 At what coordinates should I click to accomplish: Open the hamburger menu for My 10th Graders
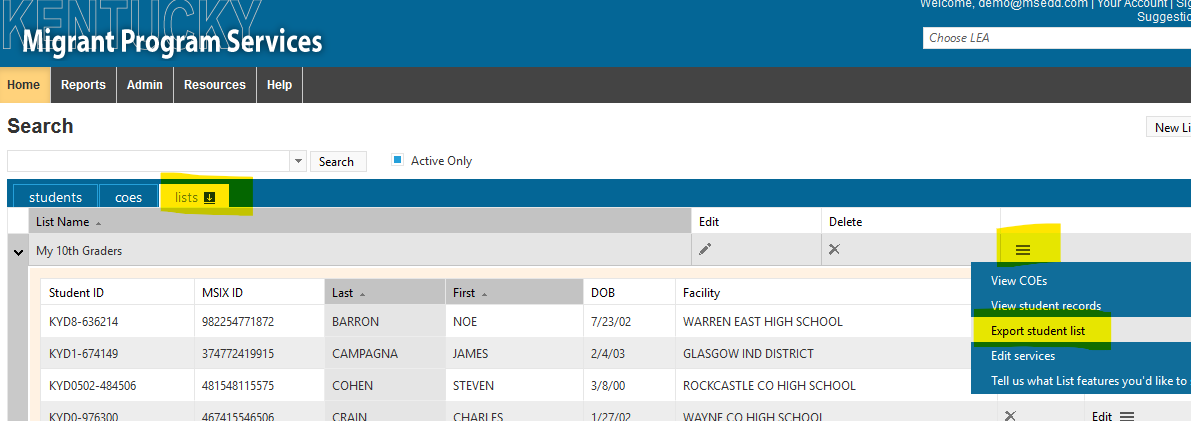point(1022,250)
